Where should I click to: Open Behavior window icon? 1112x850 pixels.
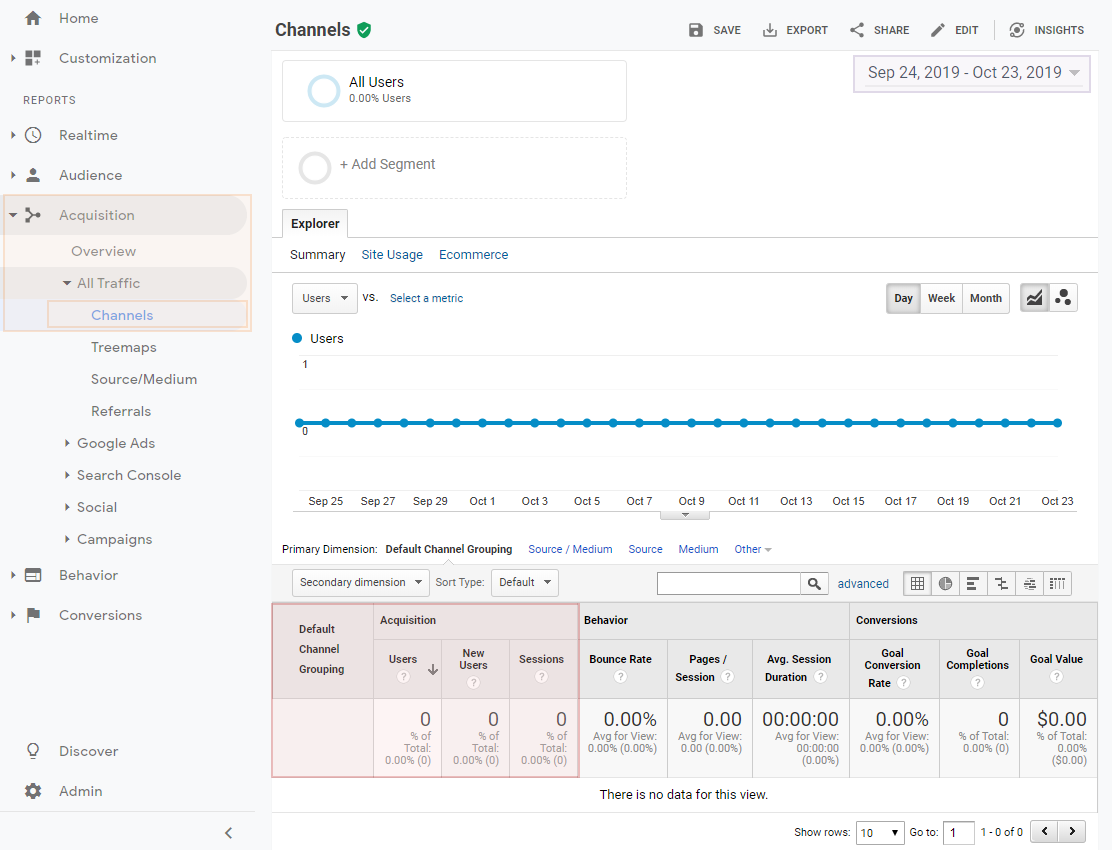pos(33,575)
